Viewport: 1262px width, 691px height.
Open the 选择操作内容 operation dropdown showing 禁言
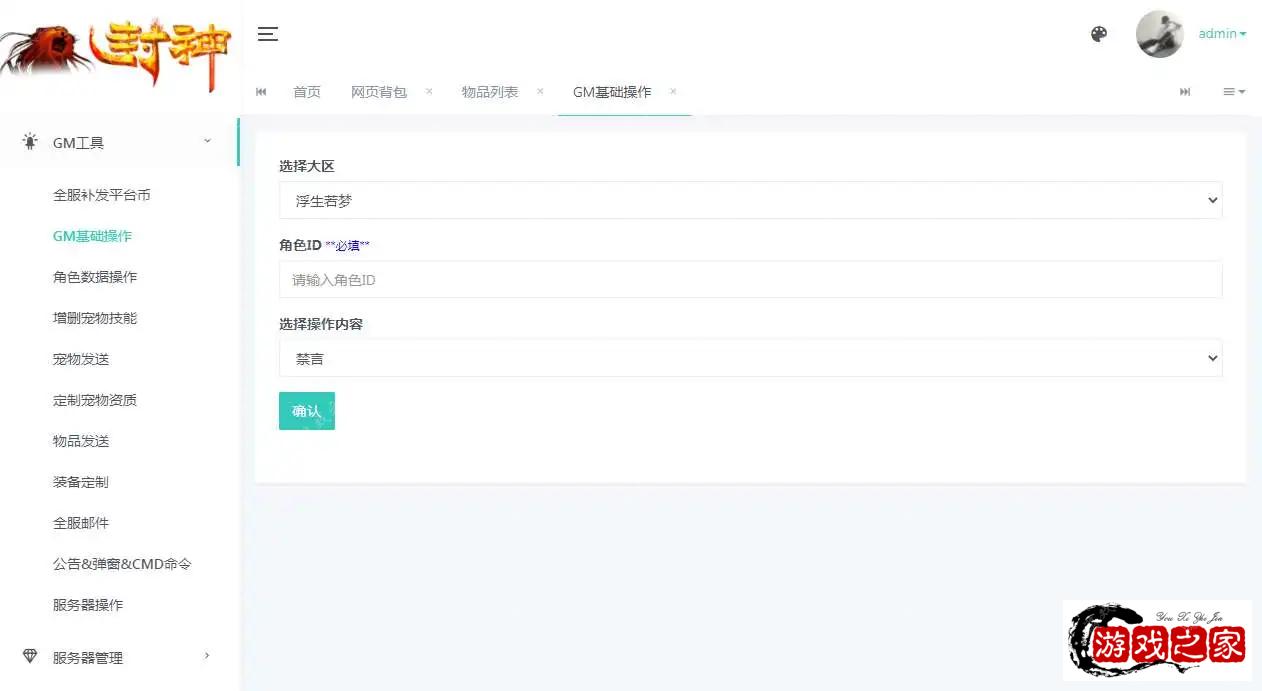tap(750, 357)
